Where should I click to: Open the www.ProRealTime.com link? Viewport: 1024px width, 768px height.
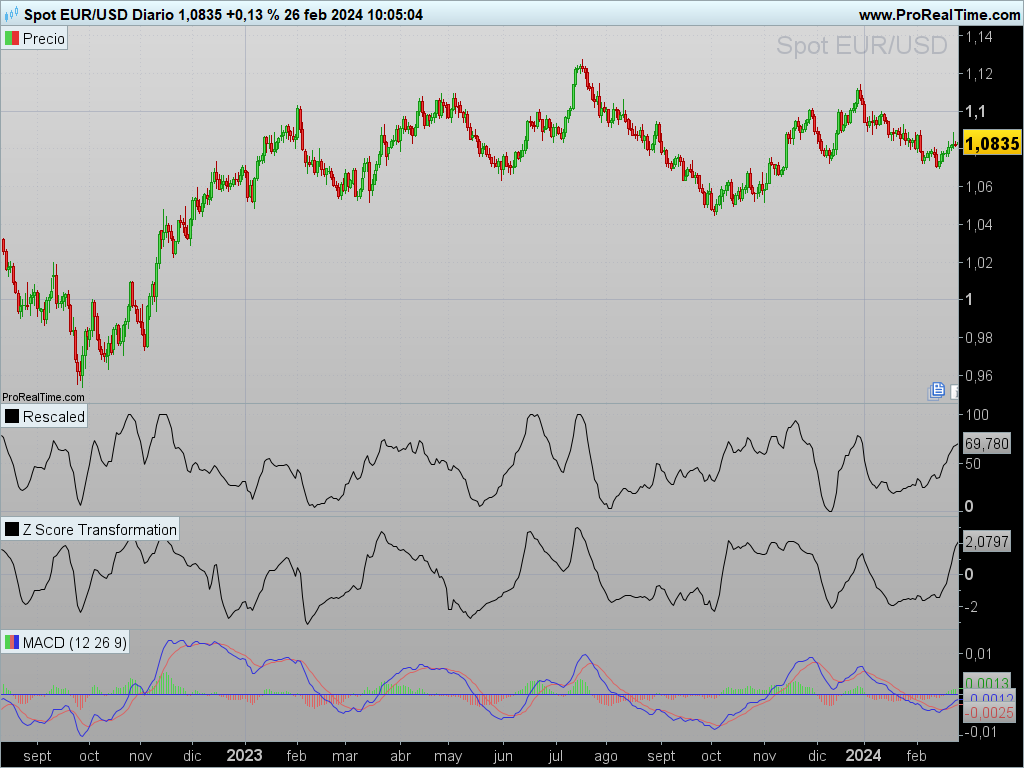939,14
